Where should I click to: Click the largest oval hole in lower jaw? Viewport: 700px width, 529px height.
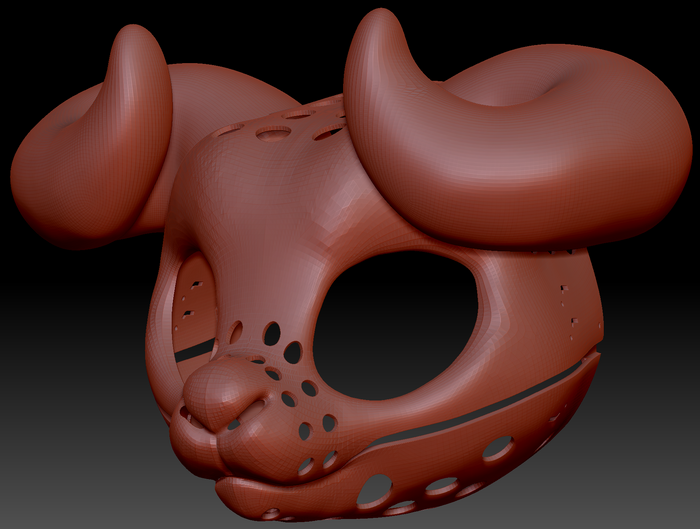(374, 490)
